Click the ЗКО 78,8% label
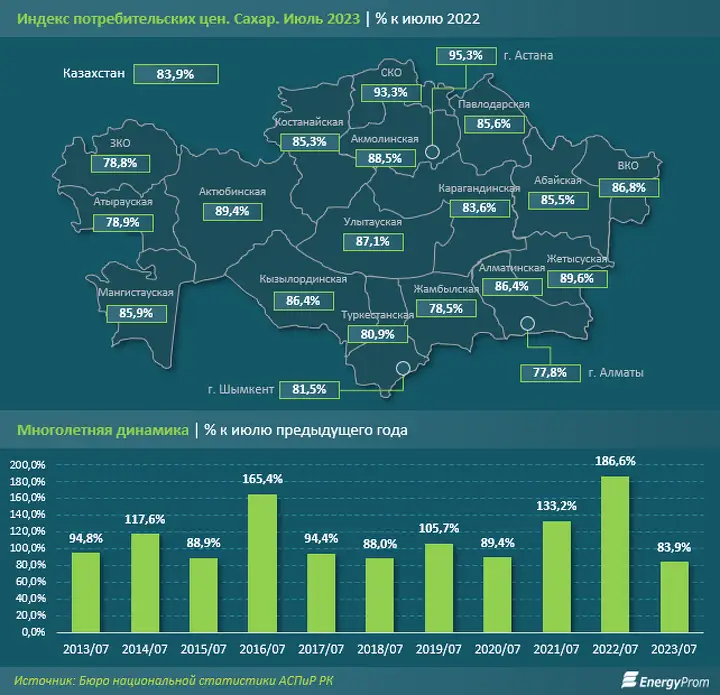This screenshot has height=695, width=720. [120, 163]
